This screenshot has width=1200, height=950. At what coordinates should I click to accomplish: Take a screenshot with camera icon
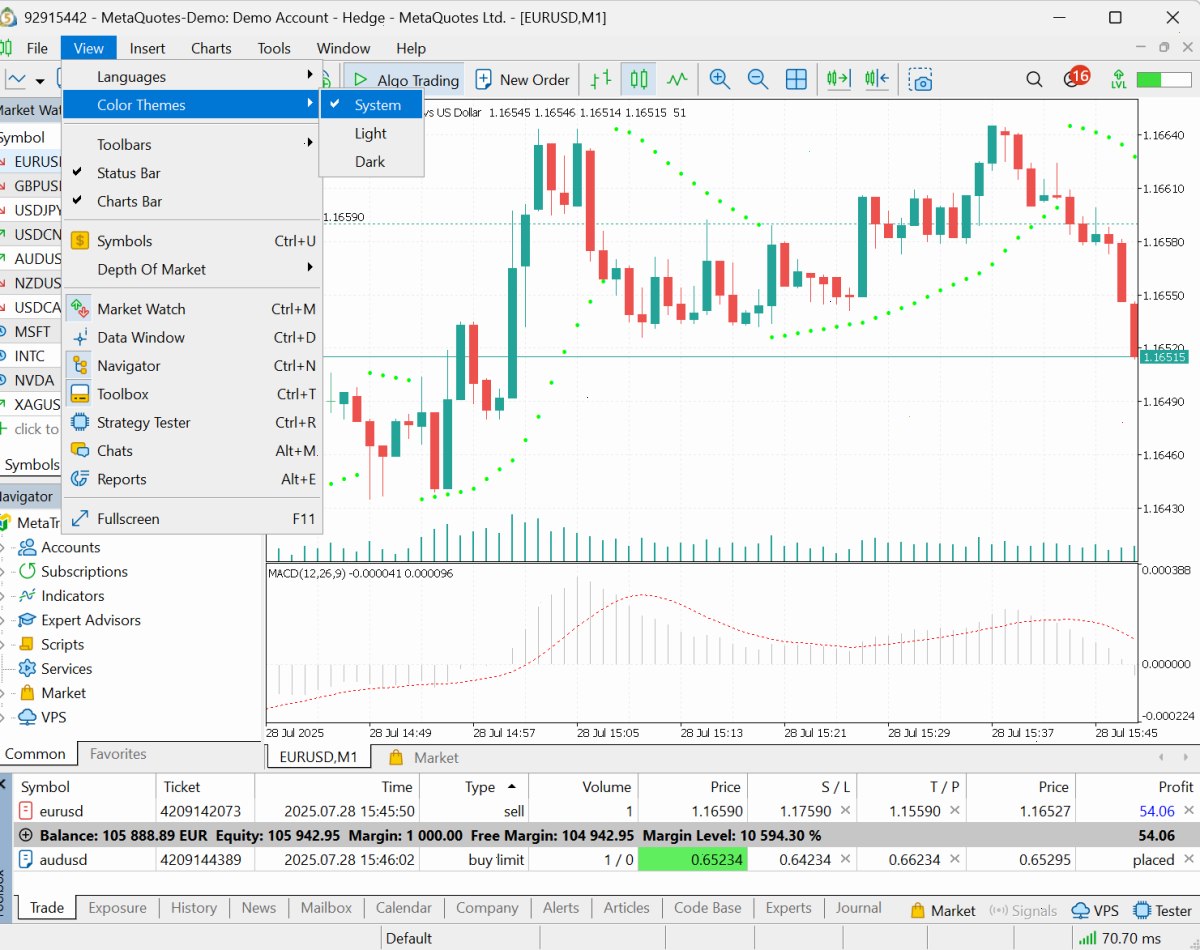click(921, 79)
